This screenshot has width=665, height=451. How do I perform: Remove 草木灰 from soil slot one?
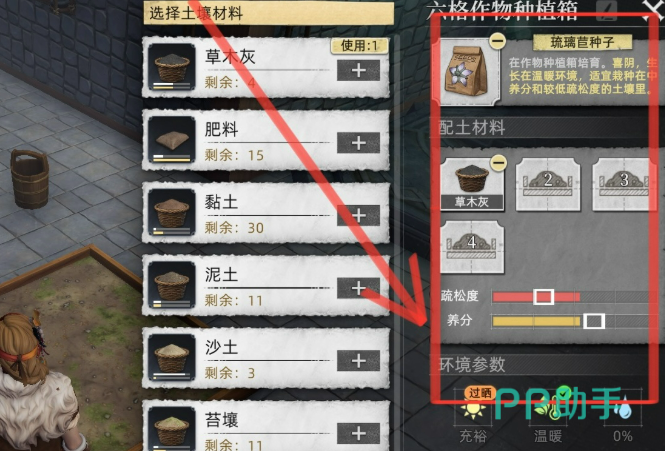[x=498, y=162]
